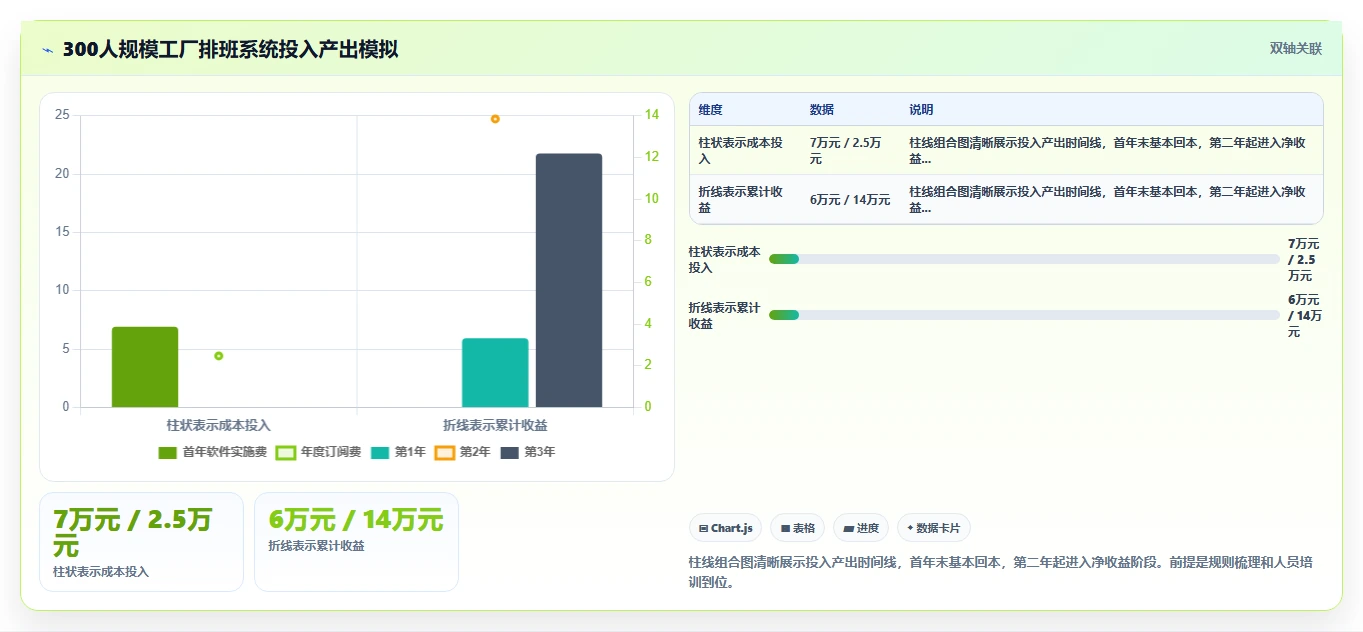Image resolution: width=1363 pixels, height=632 pixels.
Task: Click table cell 折线表示累计收益
Action: pos(745,199)
